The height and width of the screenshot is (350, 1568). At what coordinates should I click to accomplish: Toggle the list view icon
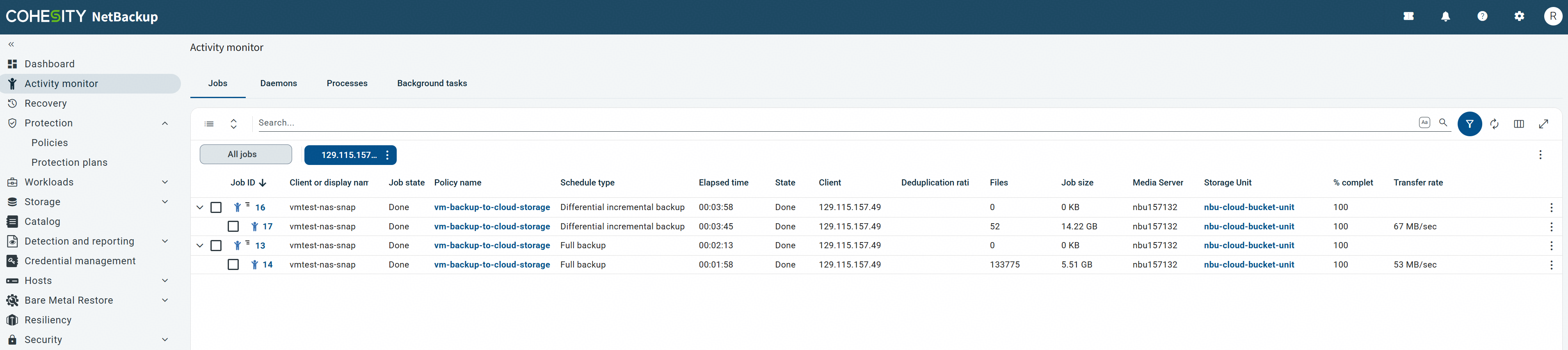click(209, 124)
